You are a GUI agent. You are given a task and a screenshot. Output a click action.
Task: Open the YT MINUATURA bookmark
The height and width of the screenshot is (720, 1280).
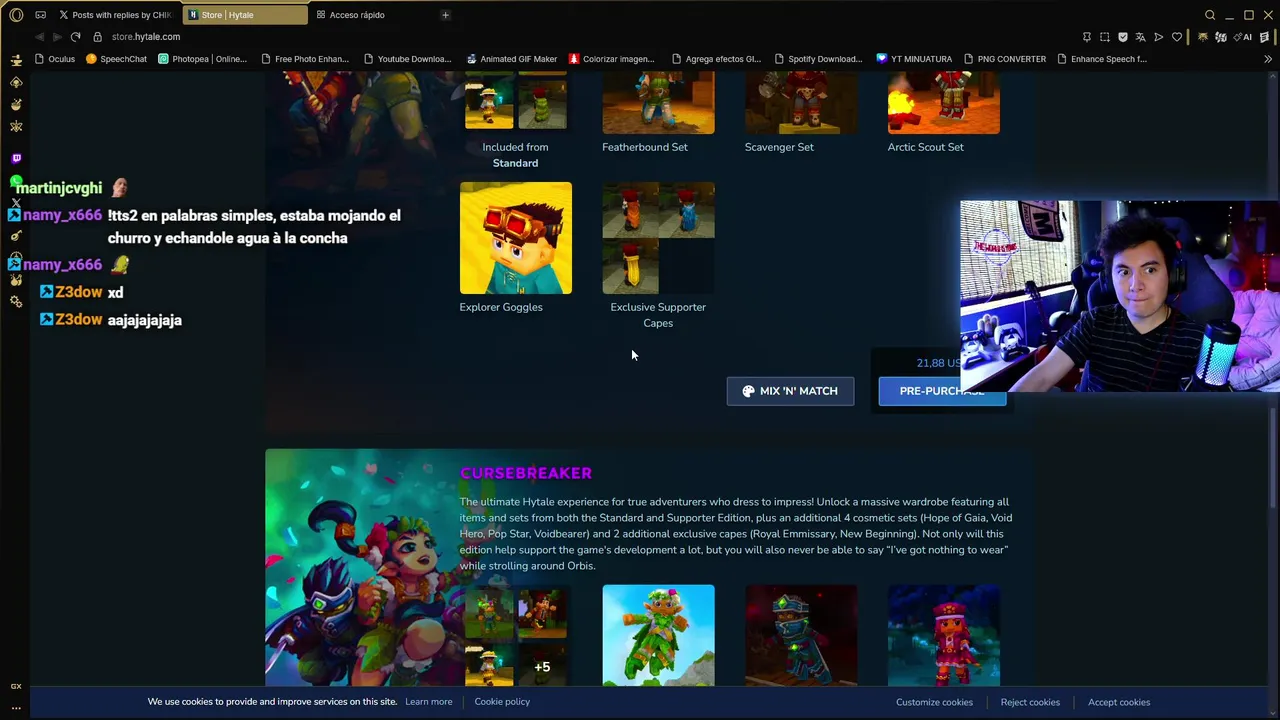pyautogui.click(x=914, y=59)
